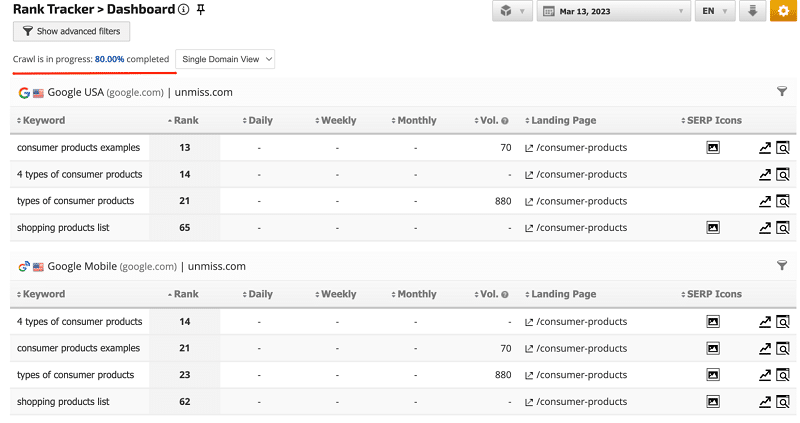
Task: Click image SERP icon for Mobile 'types of consumer products' rank 23
Action: [713, 375]
